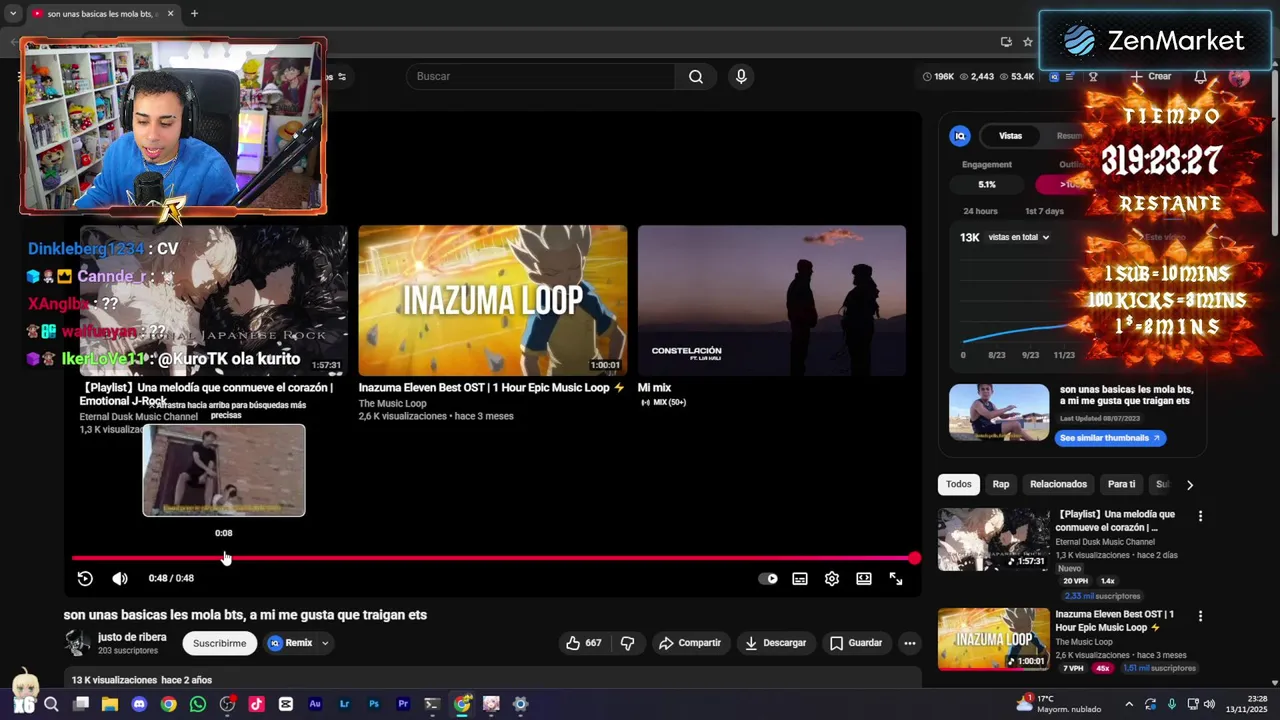
Task: Like the video with 667 likes
Action: point(583,643)
